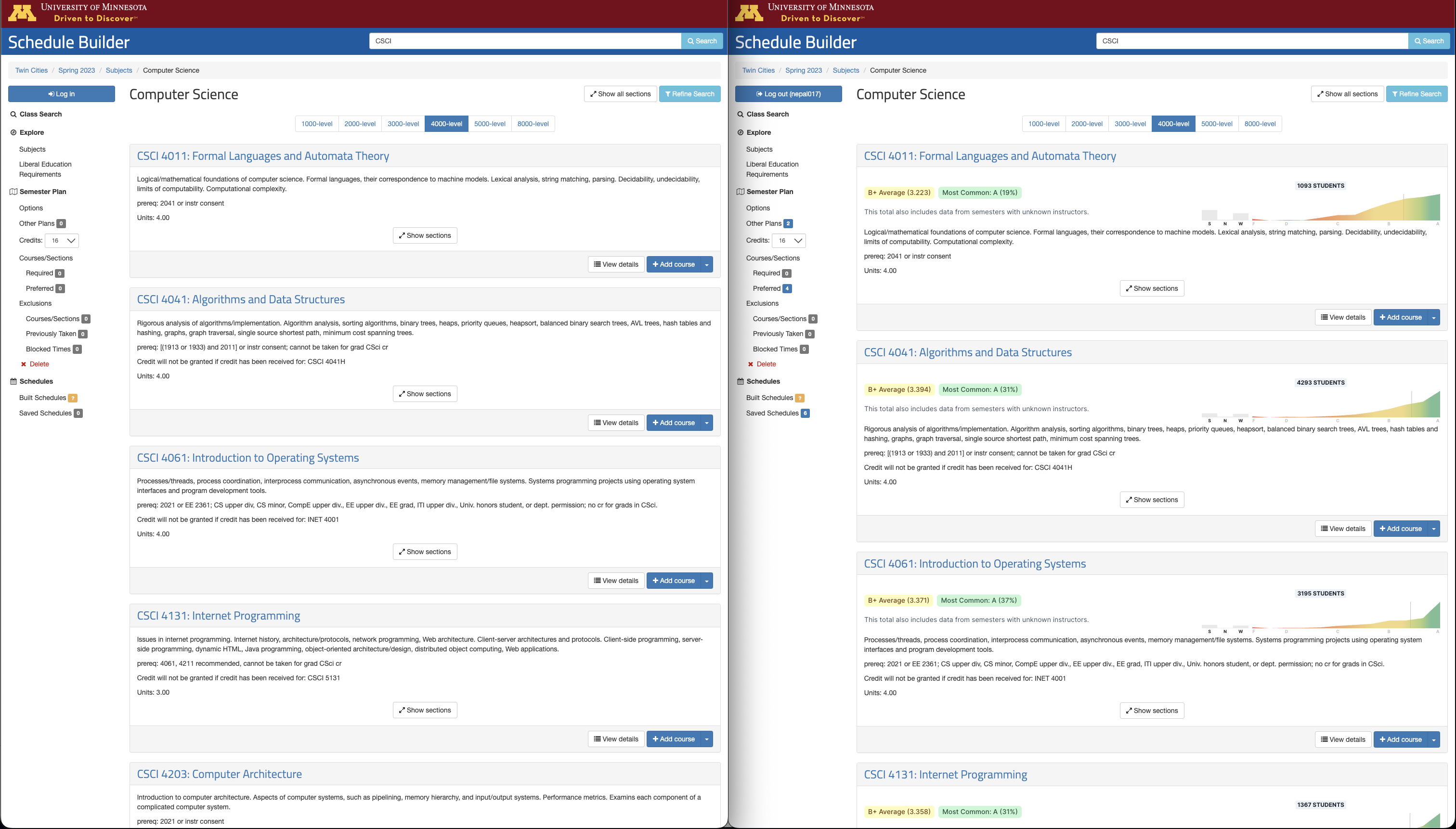Select 3000-level tab in left window

(x=403, y=124)
